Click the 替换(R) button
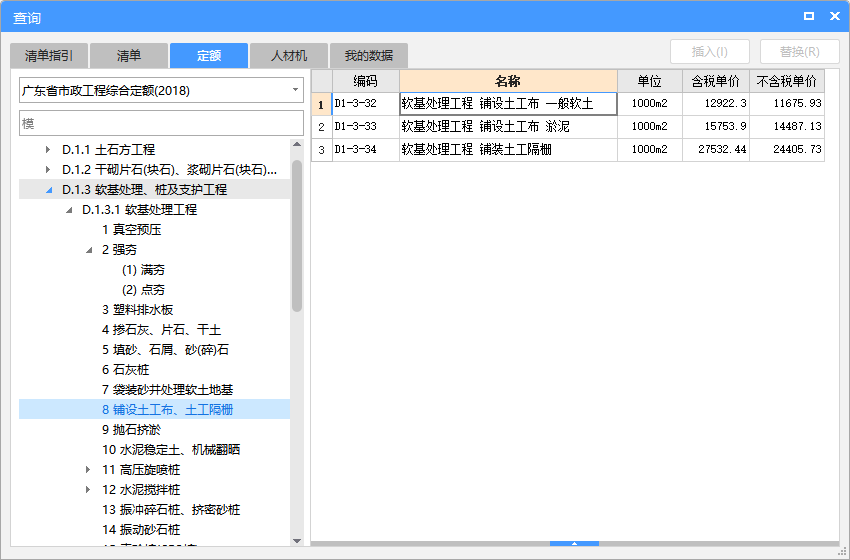850x560 pixels. click(800, 52)
